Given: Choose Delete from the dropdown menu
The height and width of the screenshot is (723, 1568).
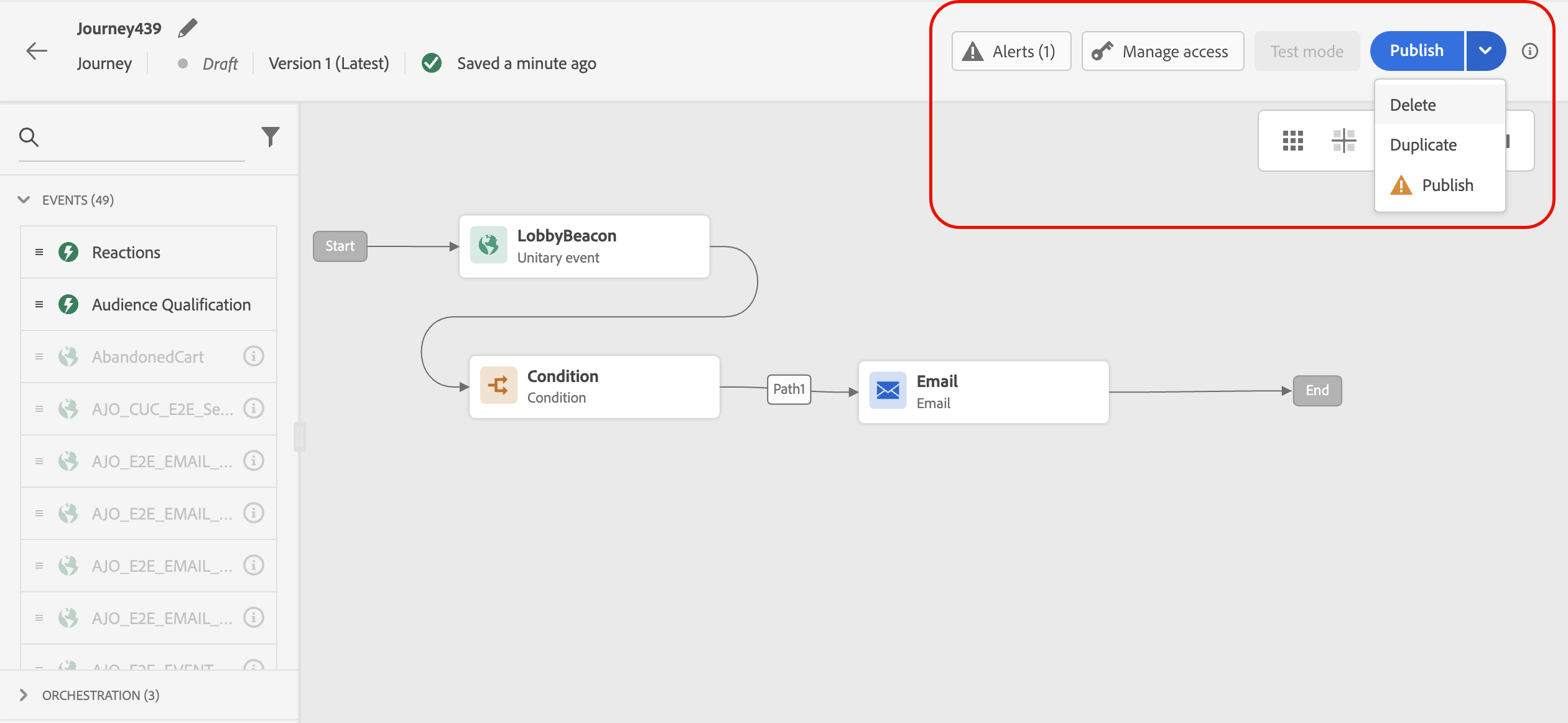Looking at the screenshot, I should [x=1413, y=105].
